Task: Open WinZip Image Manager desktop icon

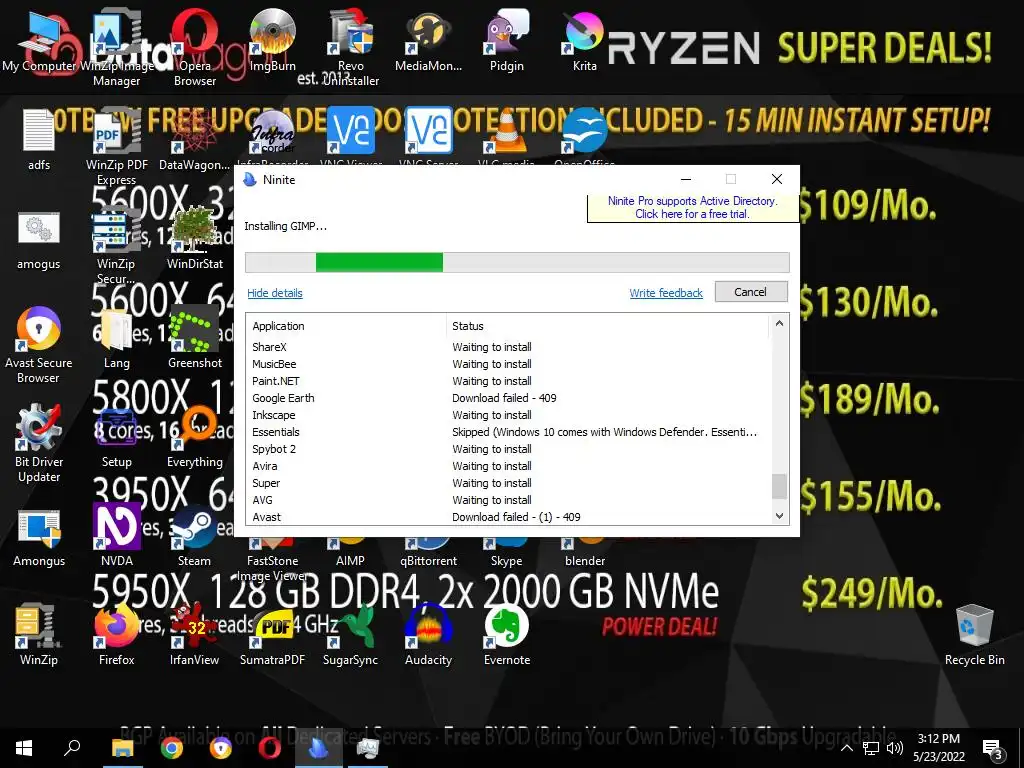Action: pos(116,47)
